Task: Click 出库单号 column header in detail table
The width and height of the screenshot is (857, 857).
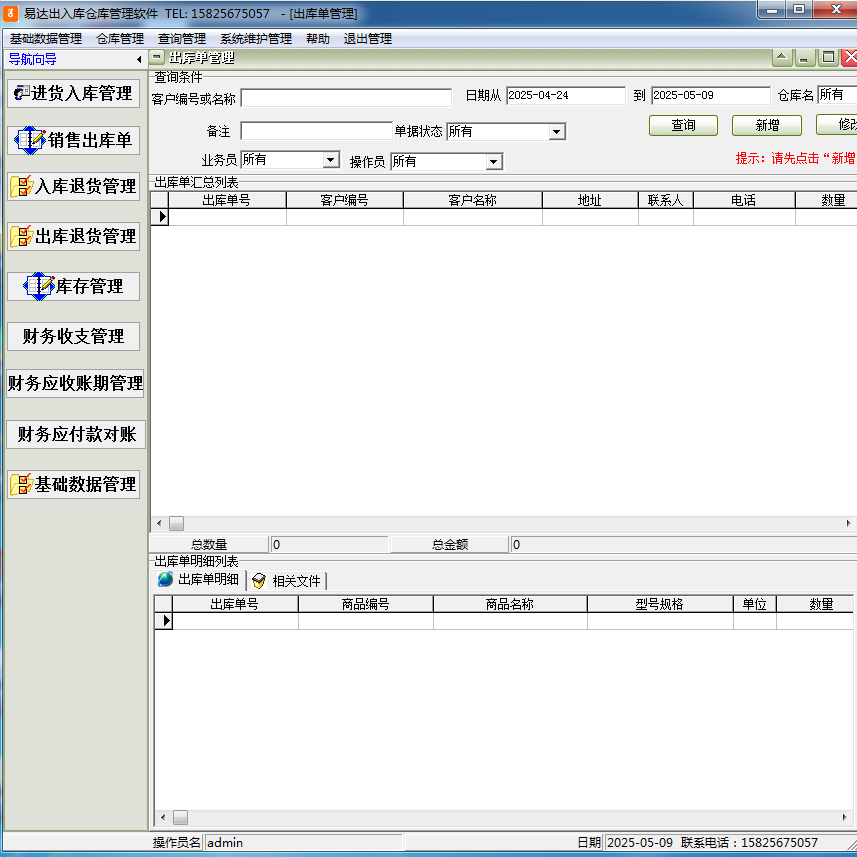Action: (234, 604)
